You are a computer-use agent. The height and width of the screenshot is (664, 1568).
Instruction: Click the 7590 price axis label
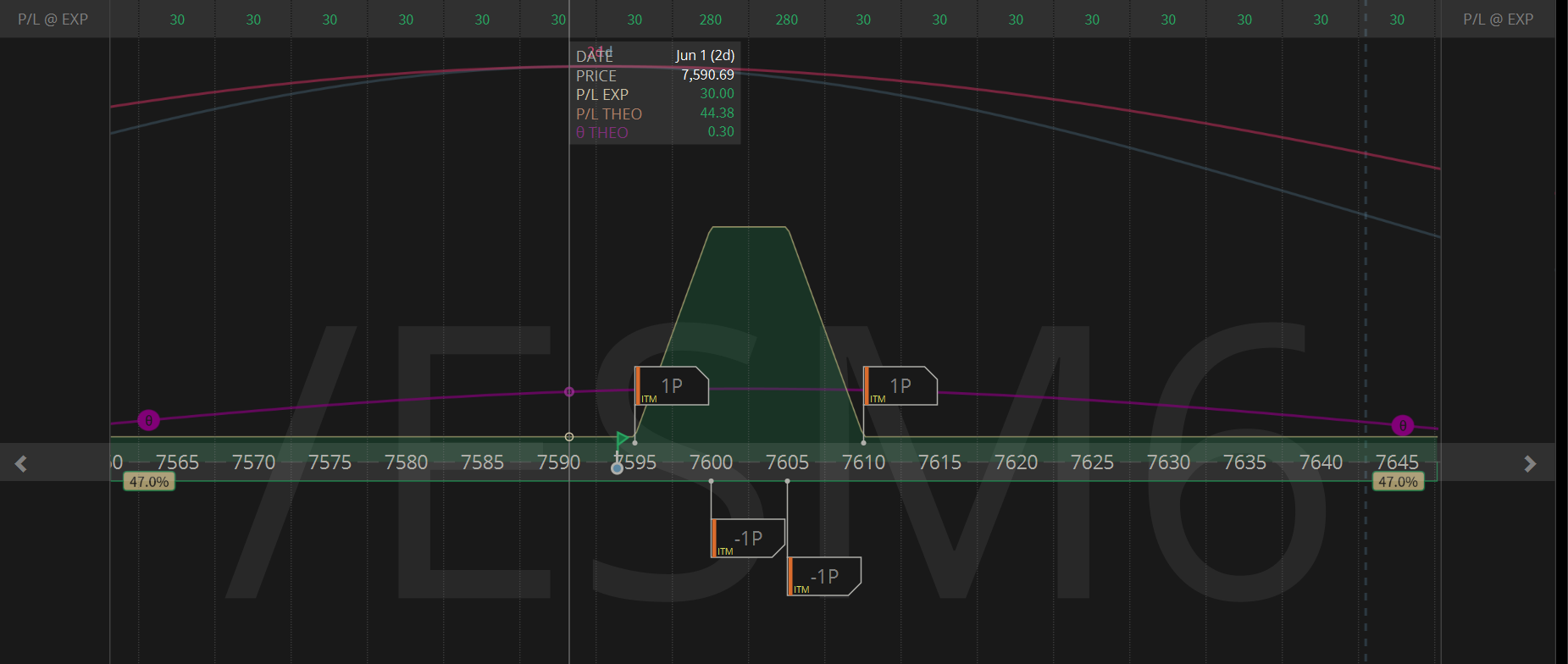558,462
